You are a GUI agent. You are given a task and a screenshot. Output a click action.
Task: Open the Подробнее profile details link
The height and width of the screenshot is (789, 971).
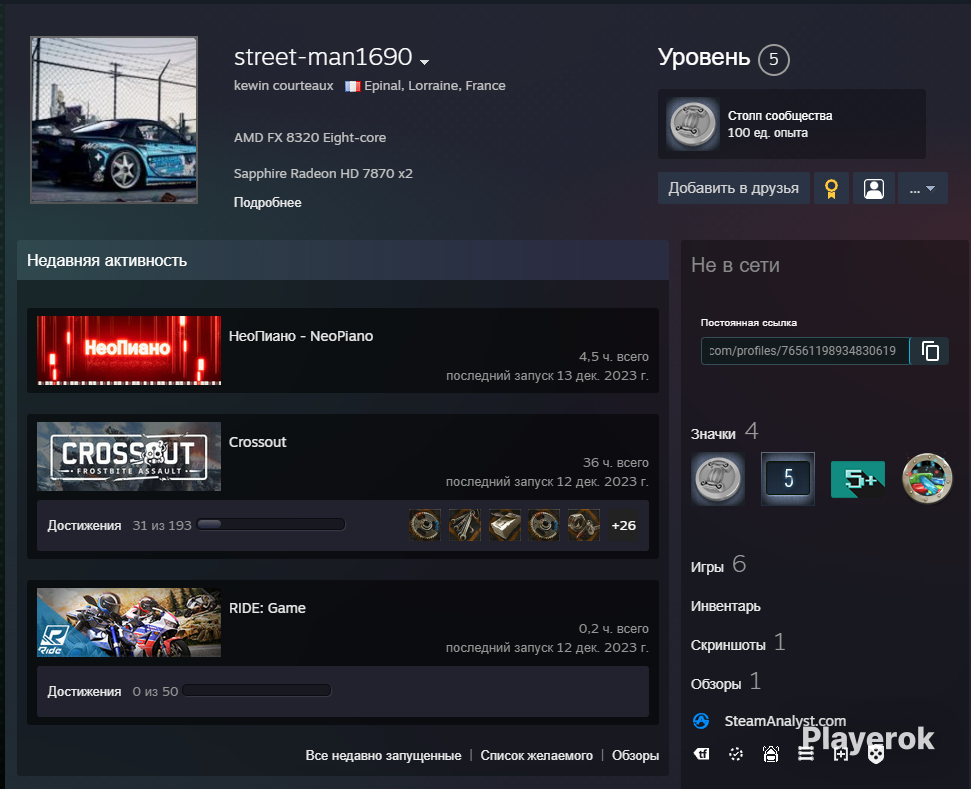(268, 203)
